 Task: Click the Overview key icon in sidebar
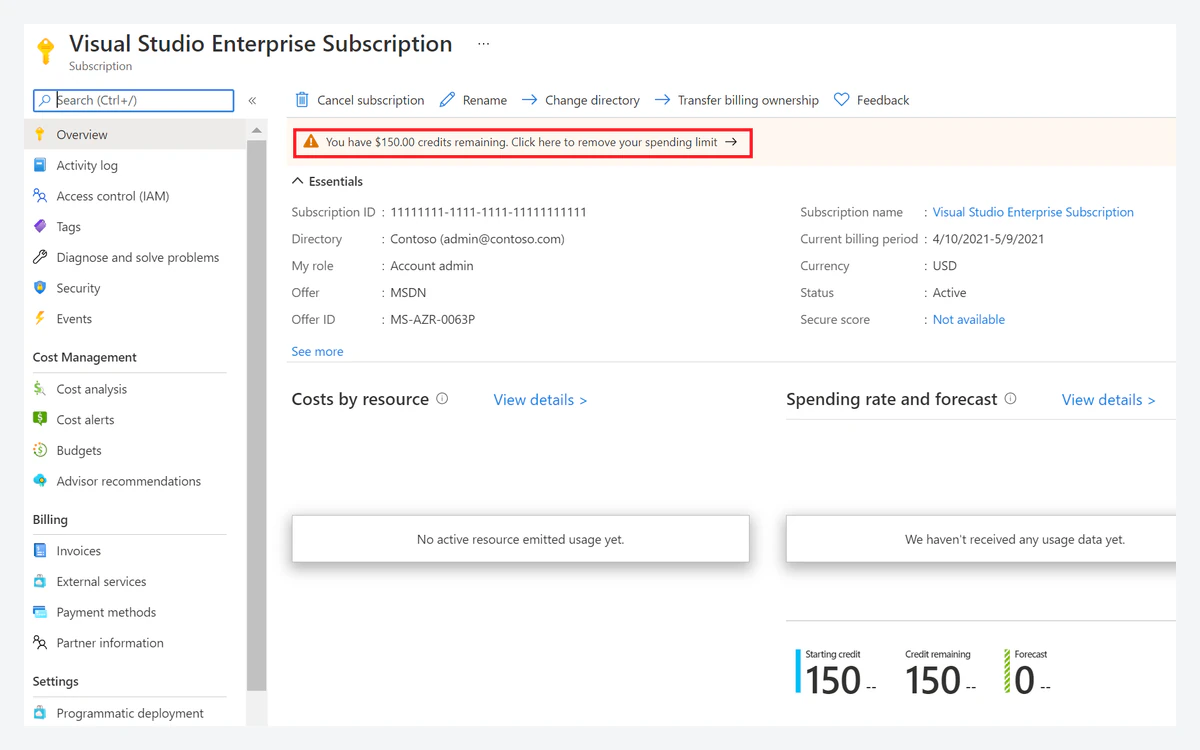point(40,134)
